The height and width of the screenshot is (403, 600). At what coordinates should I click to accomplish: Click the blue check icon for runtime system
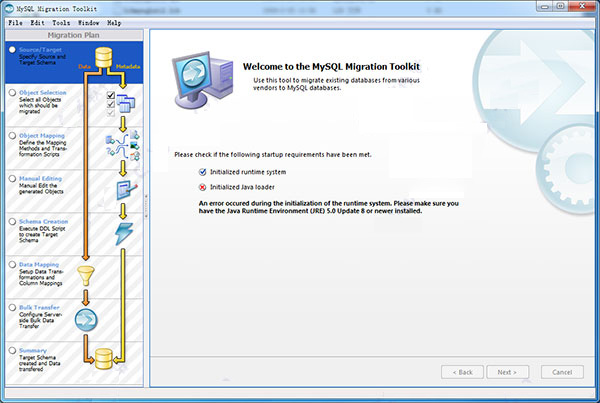point(202,172)
